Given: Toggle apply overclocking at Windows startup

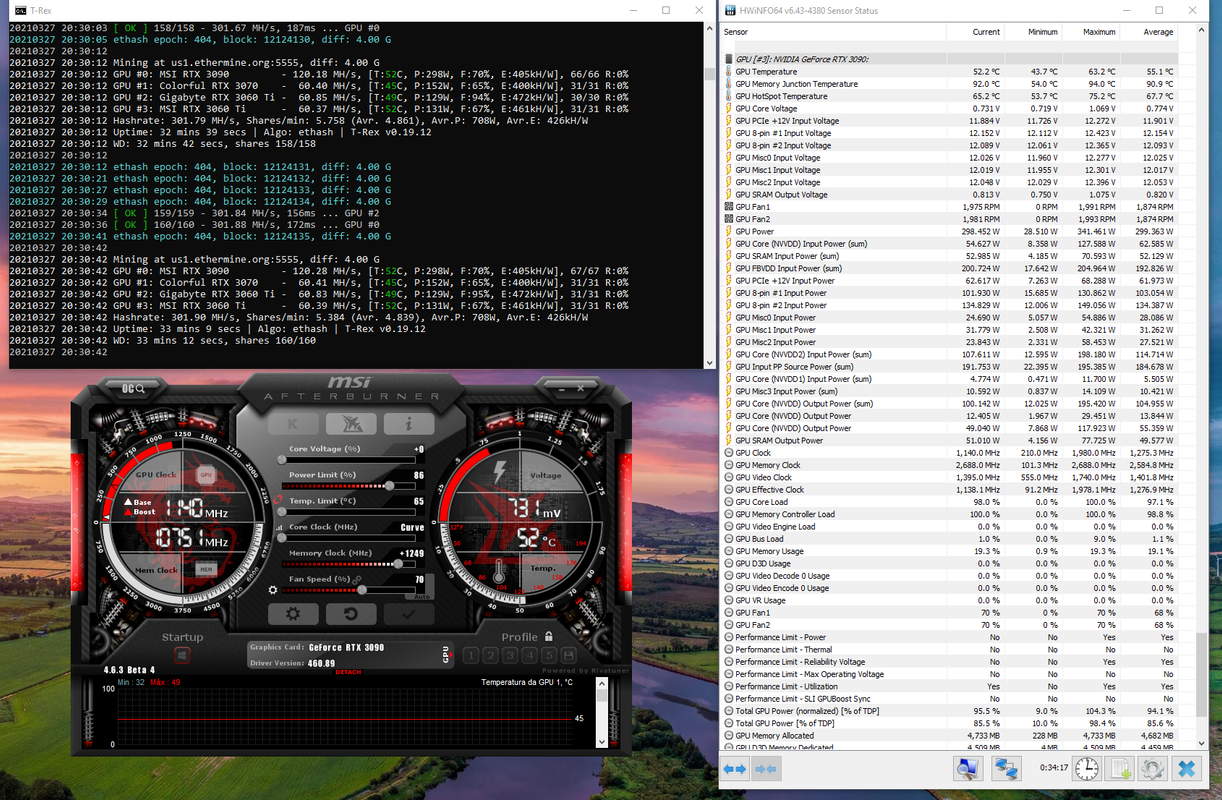Looking at the screenshot, I should coord(182,655).
